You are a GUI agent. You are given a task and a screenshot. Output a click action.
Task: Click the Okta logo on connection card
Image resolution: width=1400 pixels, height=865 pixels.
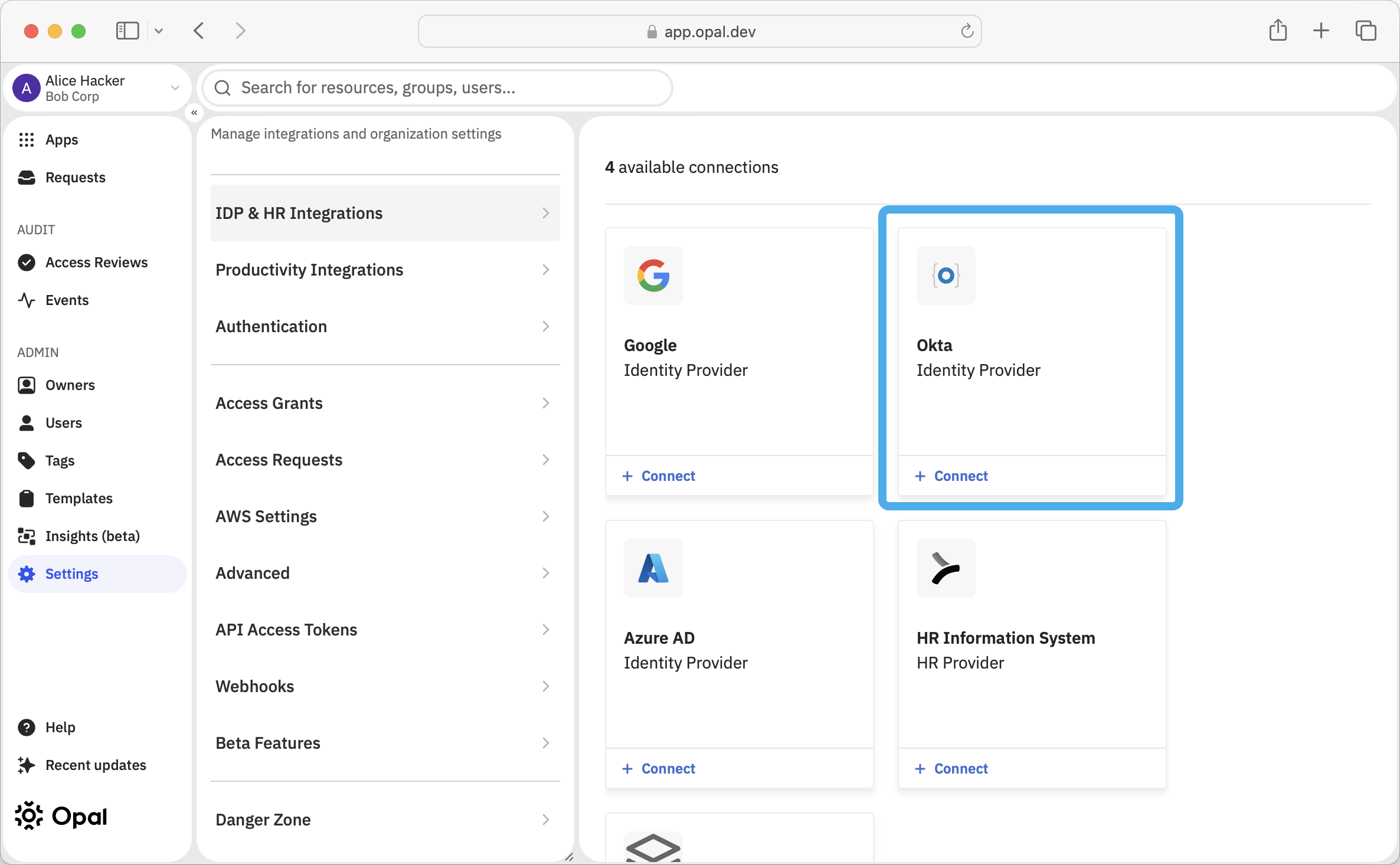(946, 276)
